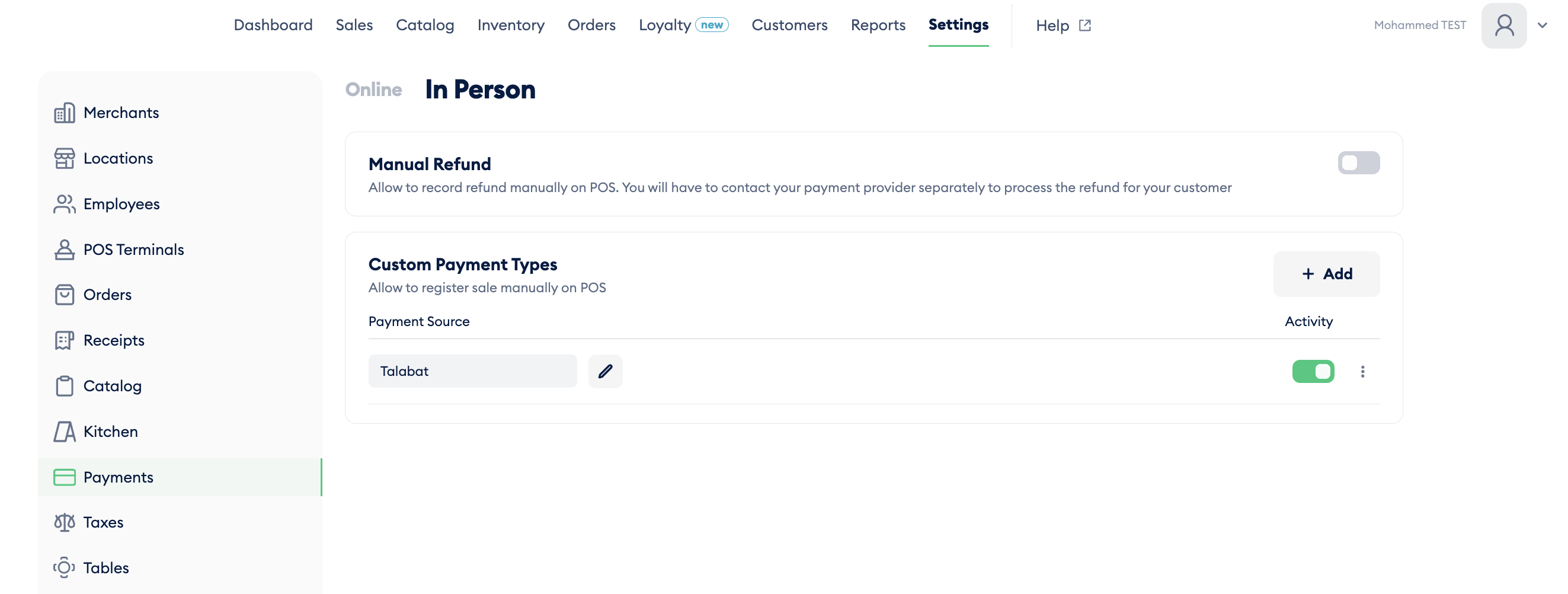Viewport: 1568px width, 594px height.
Task: Click the Receipts icon in sidebar
Action: pos(65,340)
